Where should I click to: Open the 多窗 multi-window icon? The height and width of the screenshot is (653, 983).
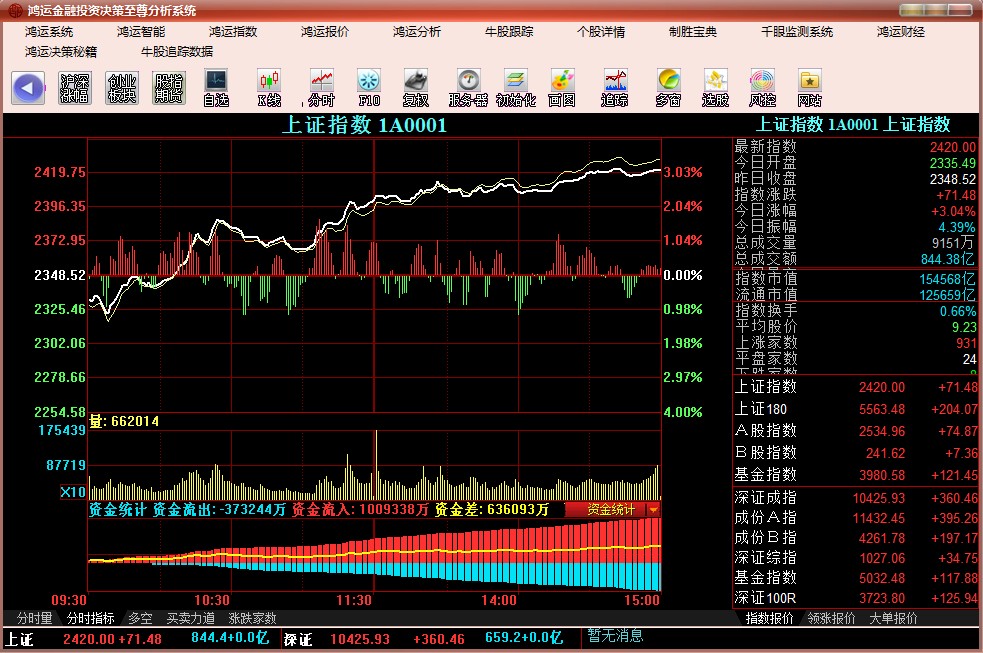tap(668, 88)
